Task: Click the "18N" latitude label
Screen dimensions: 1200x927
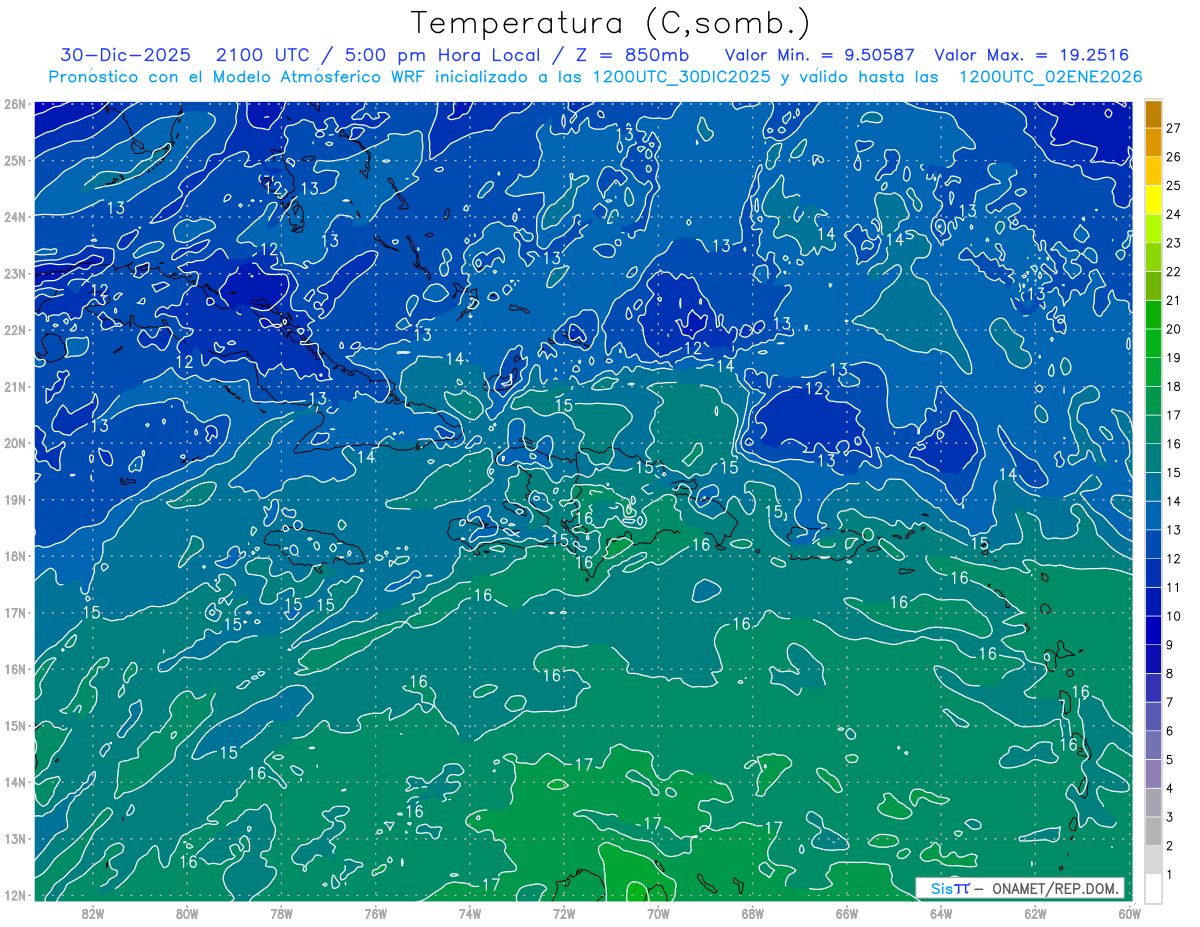Action: (14, 556)
